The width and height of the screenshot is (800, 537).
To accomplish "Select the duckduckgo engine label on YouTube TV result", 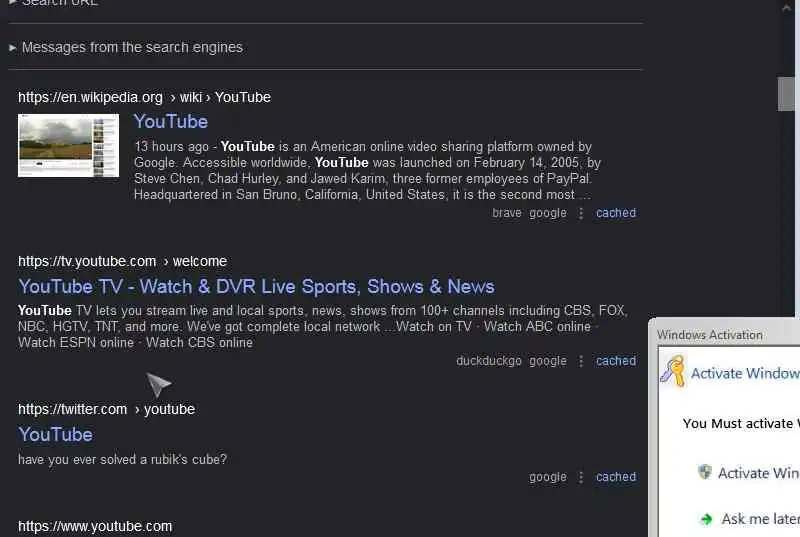I will 489,361.
